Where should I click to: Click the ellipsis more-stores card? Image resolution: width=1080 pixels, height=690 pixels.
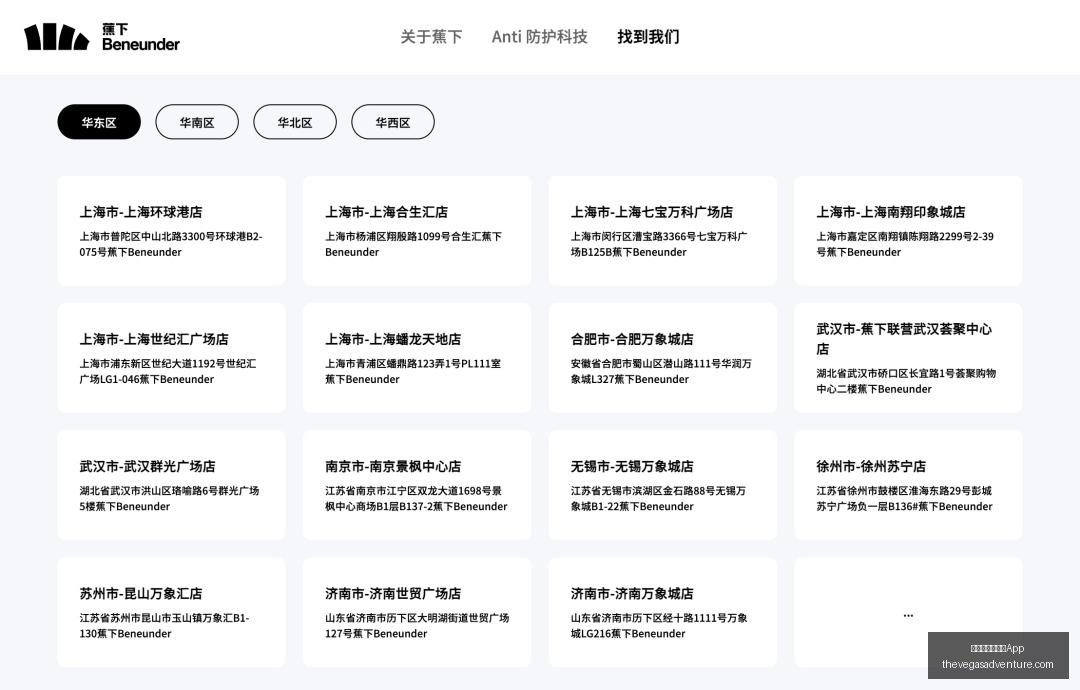coord(908,613)
